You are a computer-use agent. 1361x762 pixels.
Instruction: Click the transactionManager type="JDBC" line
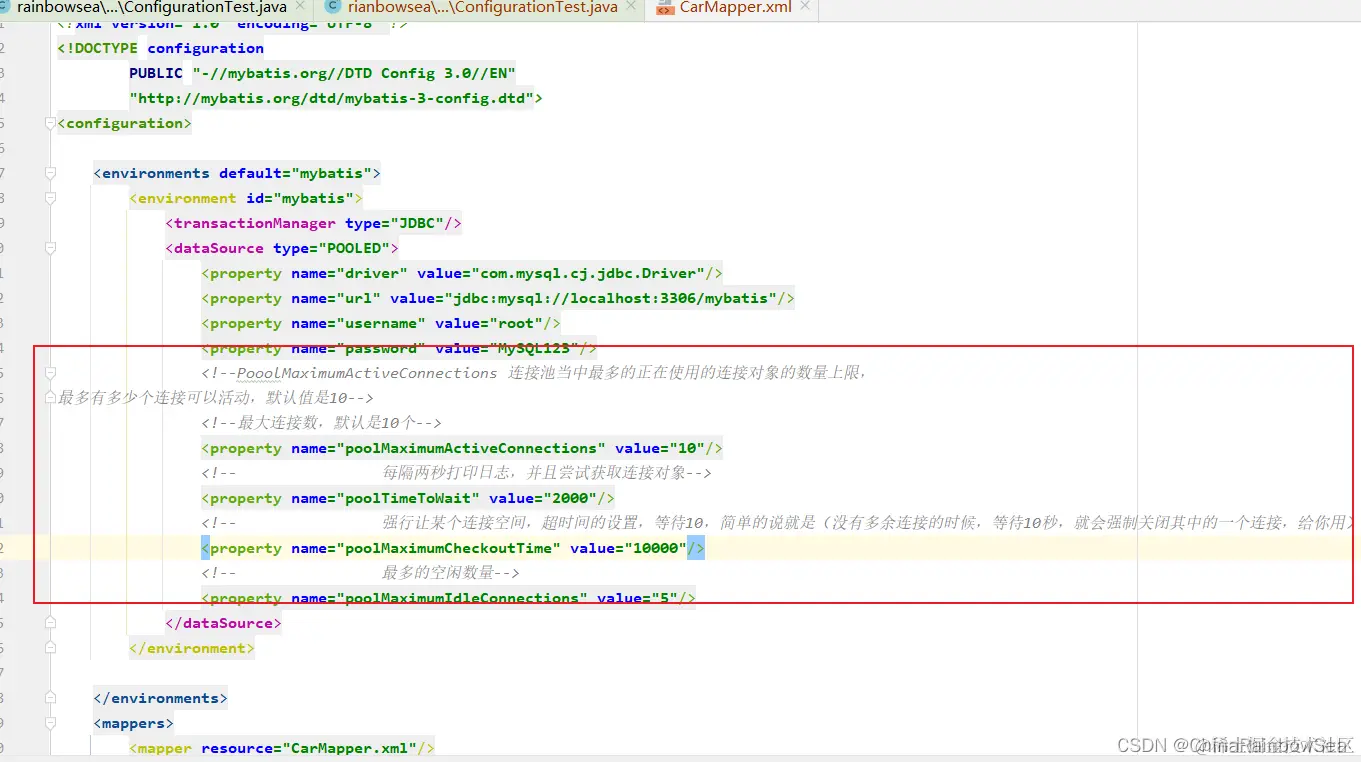[313, 223]
